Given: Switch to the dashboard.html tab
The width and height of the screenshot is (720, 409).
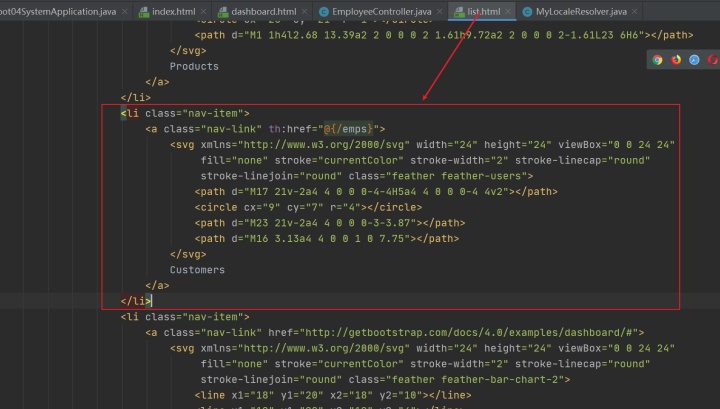Looking at the screenshot, I should tap(264, 11).
